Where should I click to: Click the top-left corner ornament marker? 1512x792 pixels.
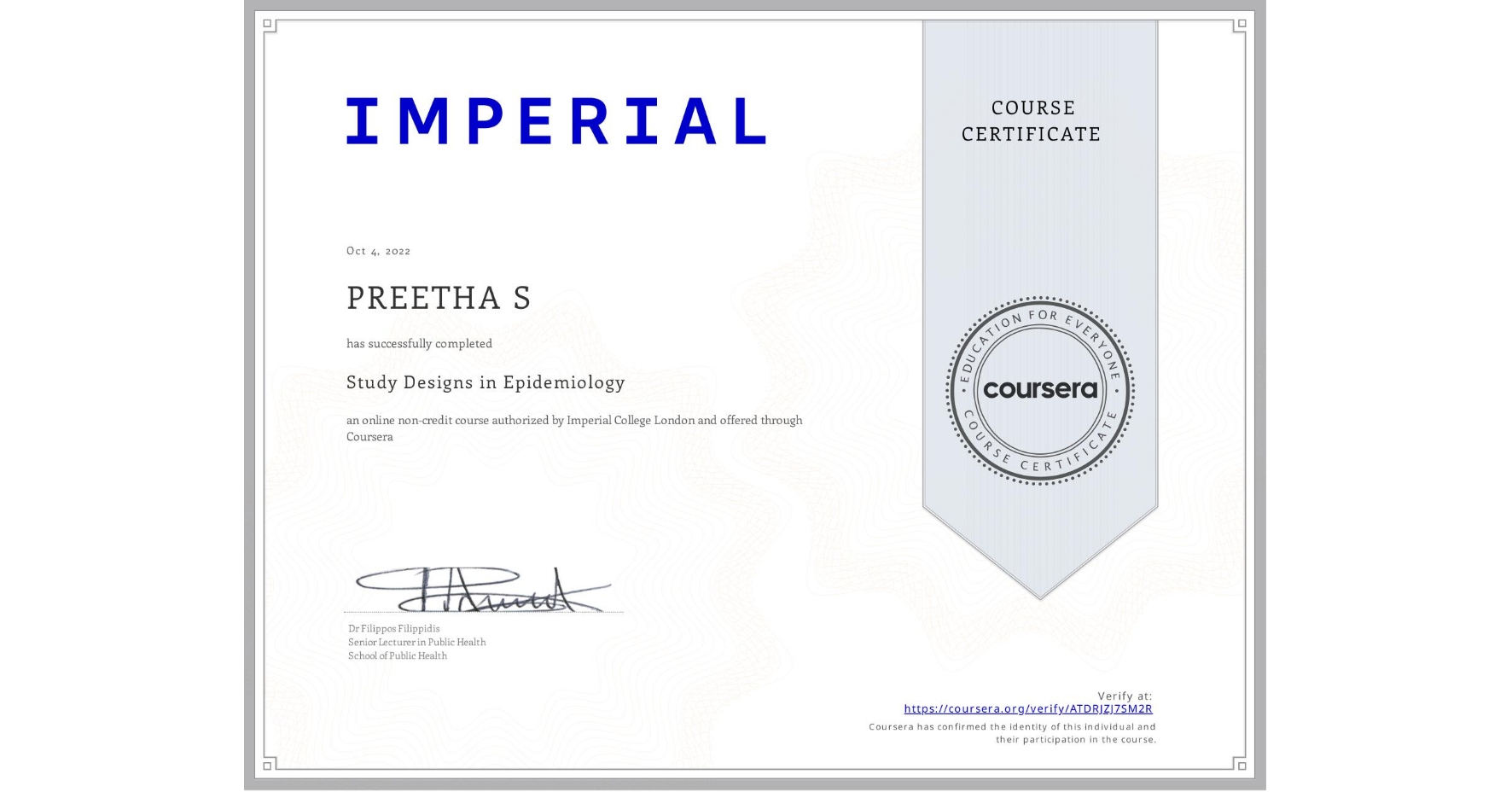pyautogui.click(x=267, y=24)
